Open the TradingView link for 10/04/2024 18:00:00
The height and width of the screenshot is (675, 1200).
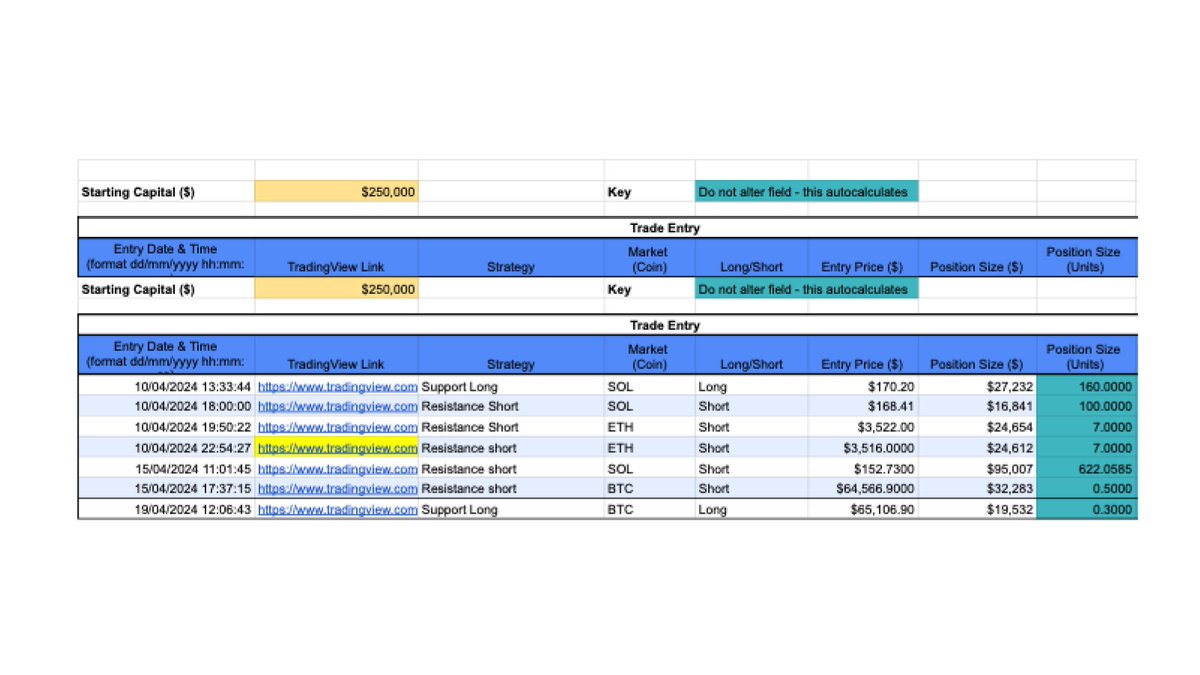click(x=337, y=407)
